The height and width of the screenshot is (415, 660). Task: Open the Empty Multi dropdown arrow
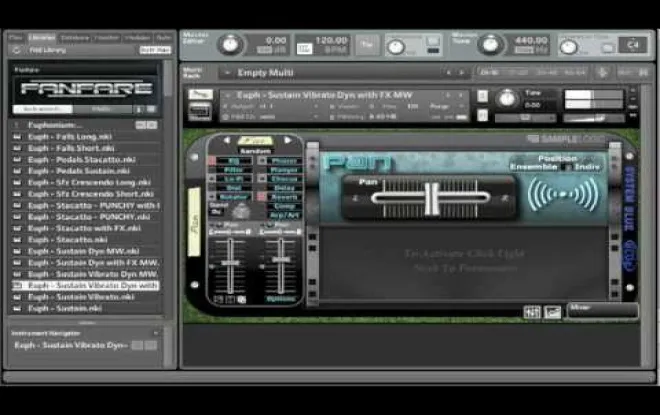[x=227, y=73]
